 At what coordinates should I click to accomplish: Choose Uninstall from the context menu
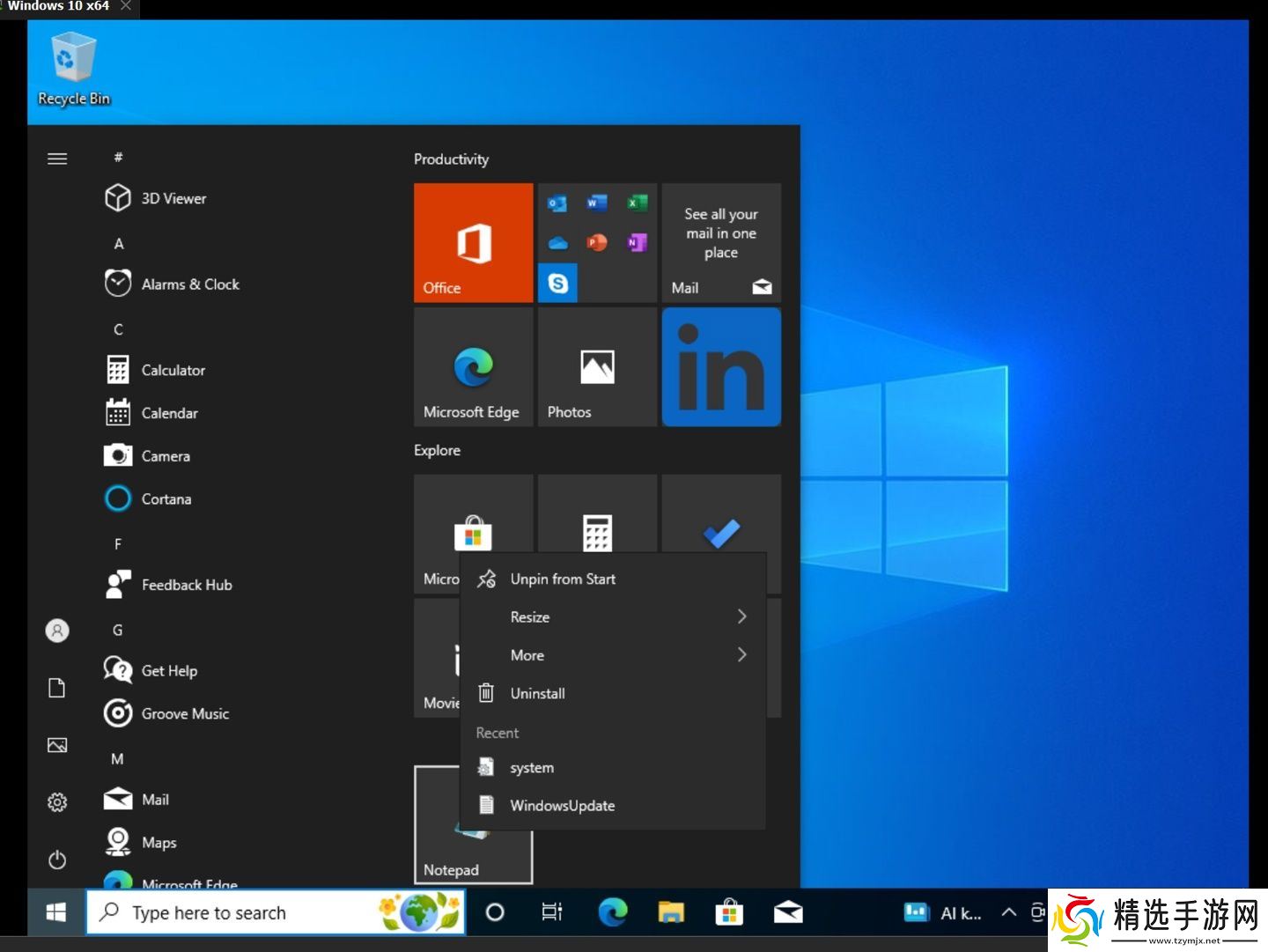[x=537, y=694]
